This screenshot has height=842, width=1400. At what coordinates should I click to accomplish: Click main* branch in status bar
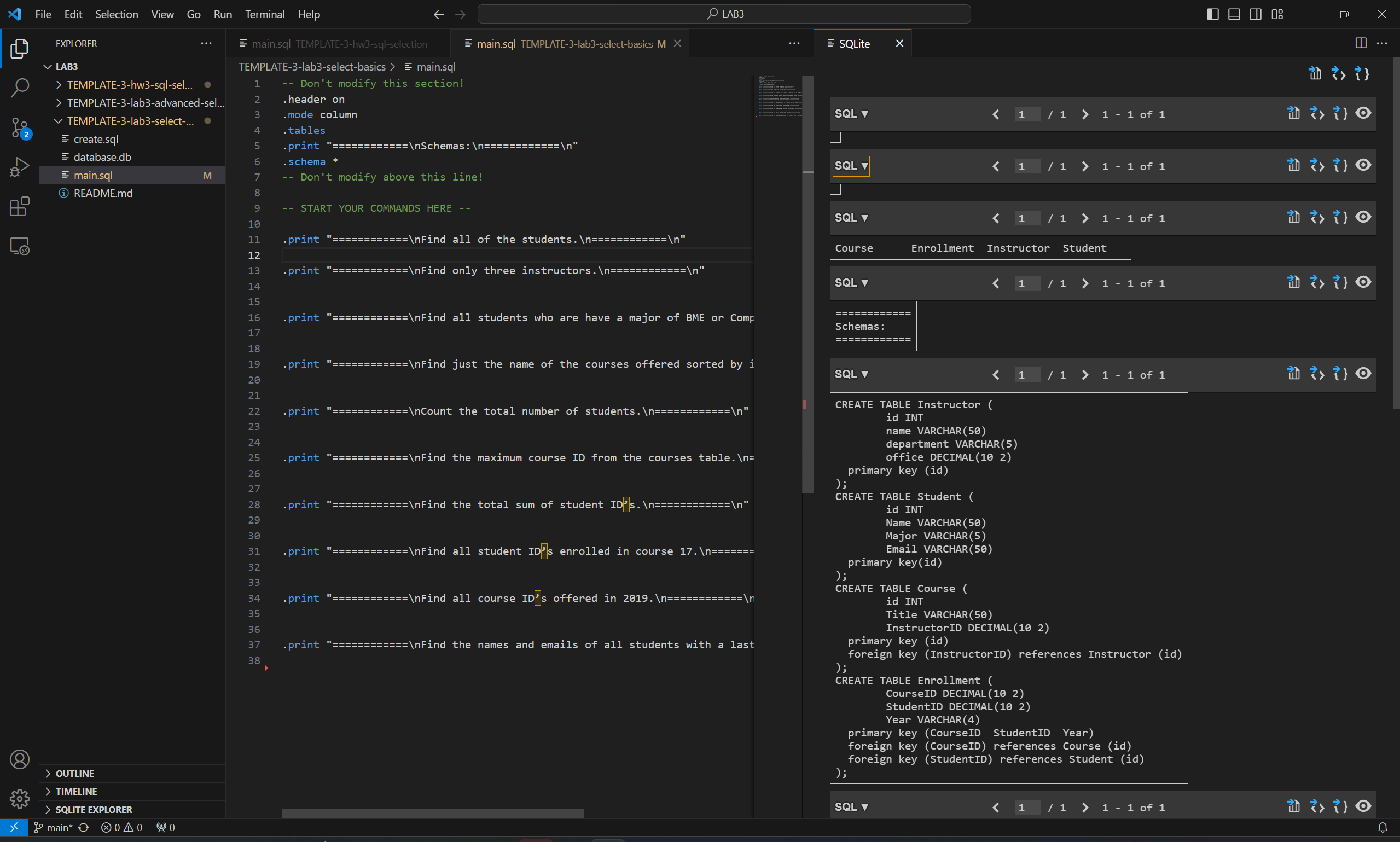coord(54,828)
